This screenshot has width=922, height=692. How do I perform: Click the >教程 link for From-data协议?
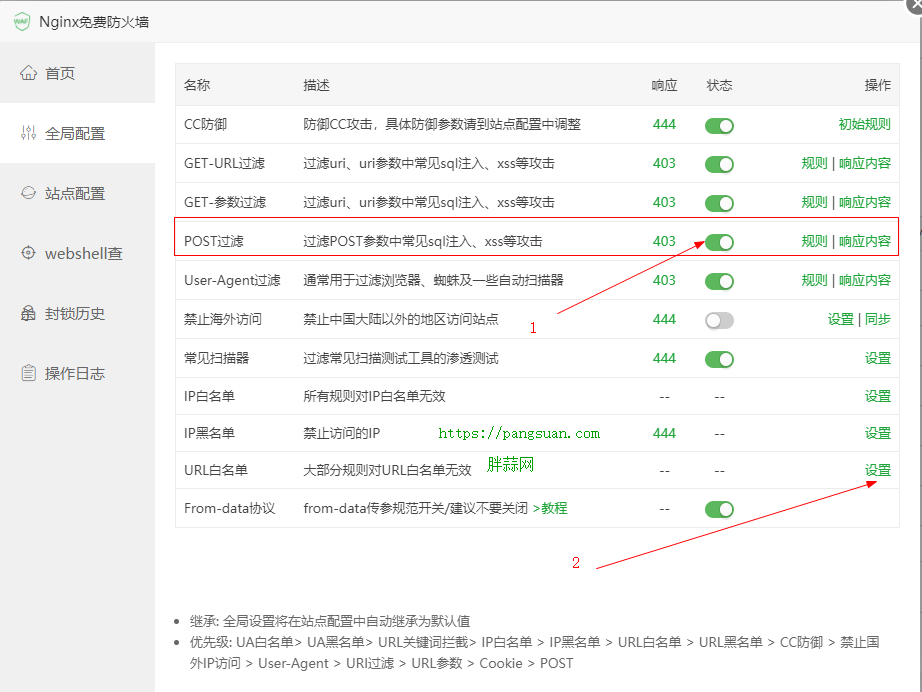pos(549,508)
